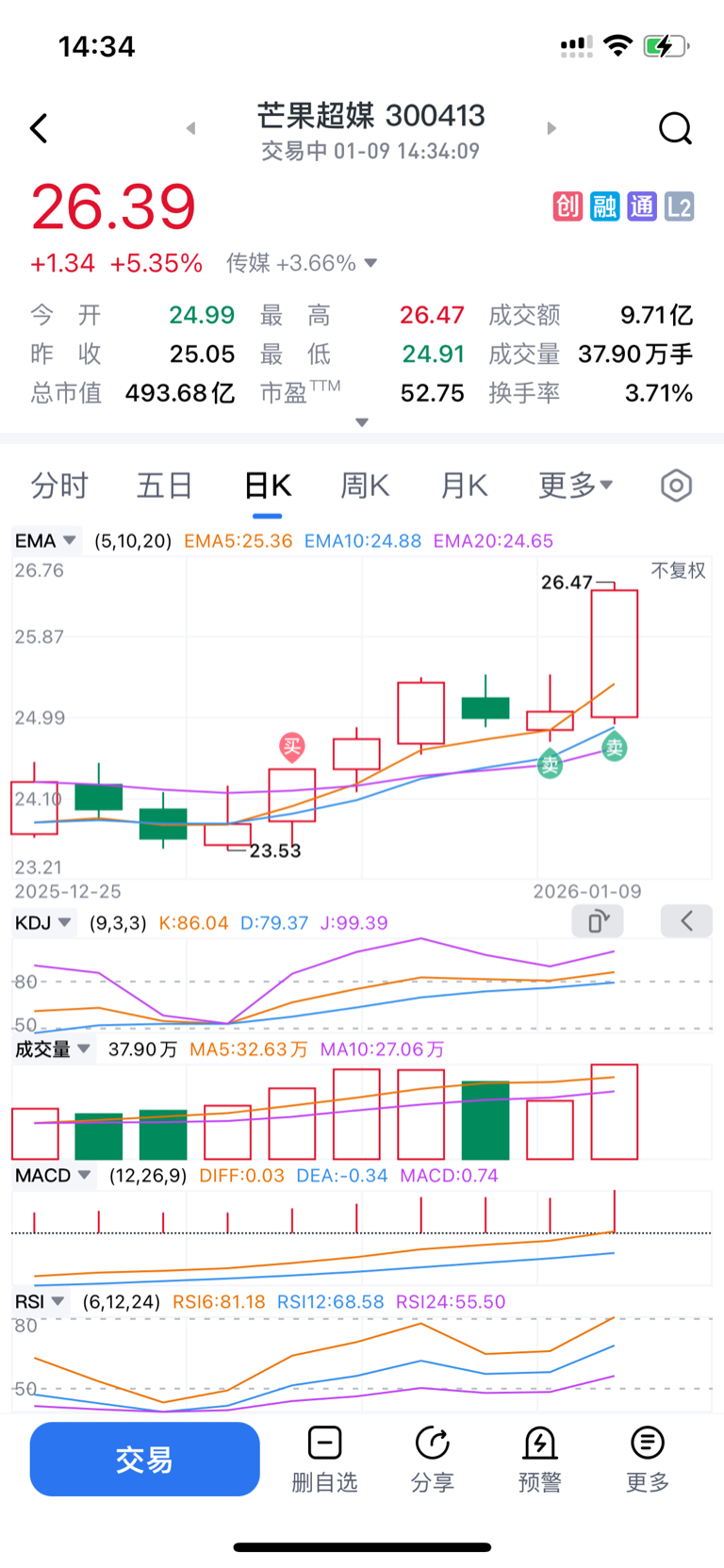724x1568 pixels.
Task: Tap the purple 通 badge
Action: click(642, 206)
